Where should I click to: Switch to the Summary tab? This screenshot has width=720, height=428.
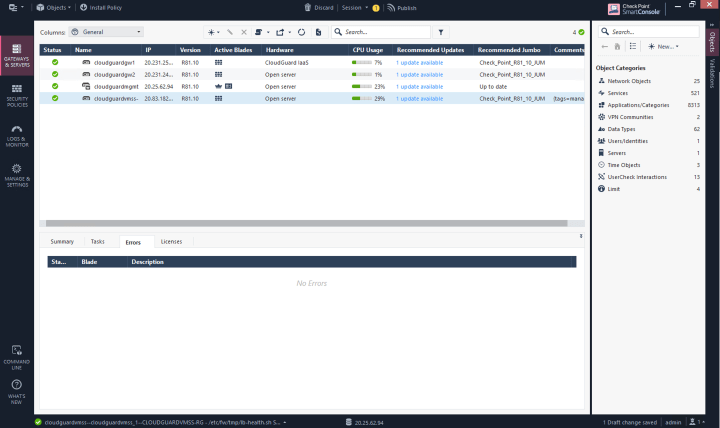(62, 242)
